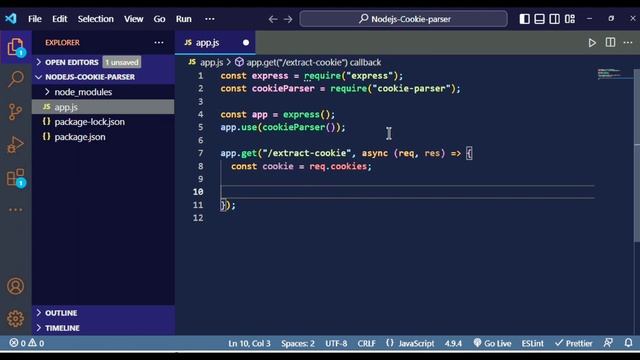Click Go Live server button
The height and width of the screenshot is (360, 640).
(492, 343)
